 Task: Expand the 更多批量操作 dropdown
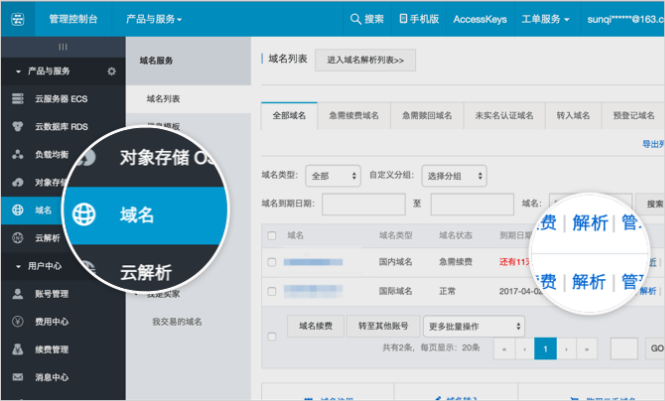(473, 326)
